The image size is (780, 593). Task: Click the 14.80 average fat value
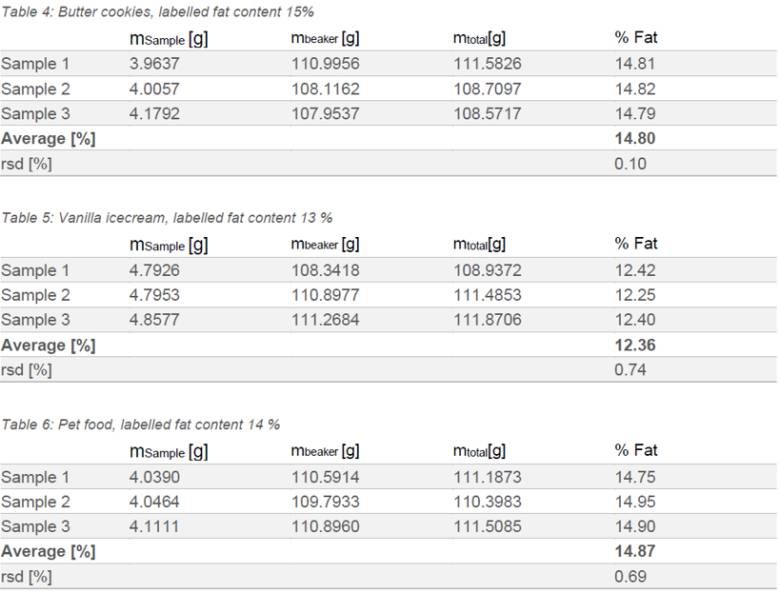coord(635,138)
